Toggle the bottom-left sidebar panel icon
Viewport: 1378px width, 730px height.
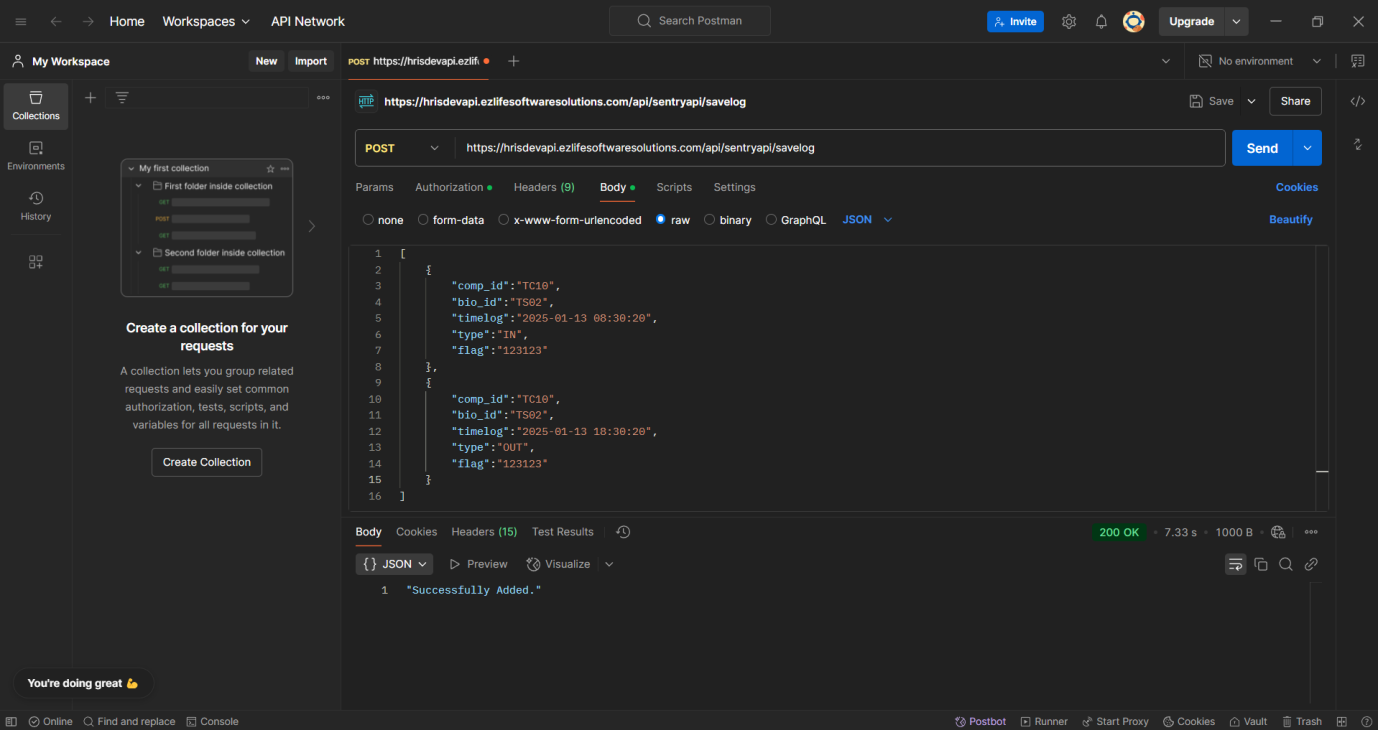click(11, 721)
